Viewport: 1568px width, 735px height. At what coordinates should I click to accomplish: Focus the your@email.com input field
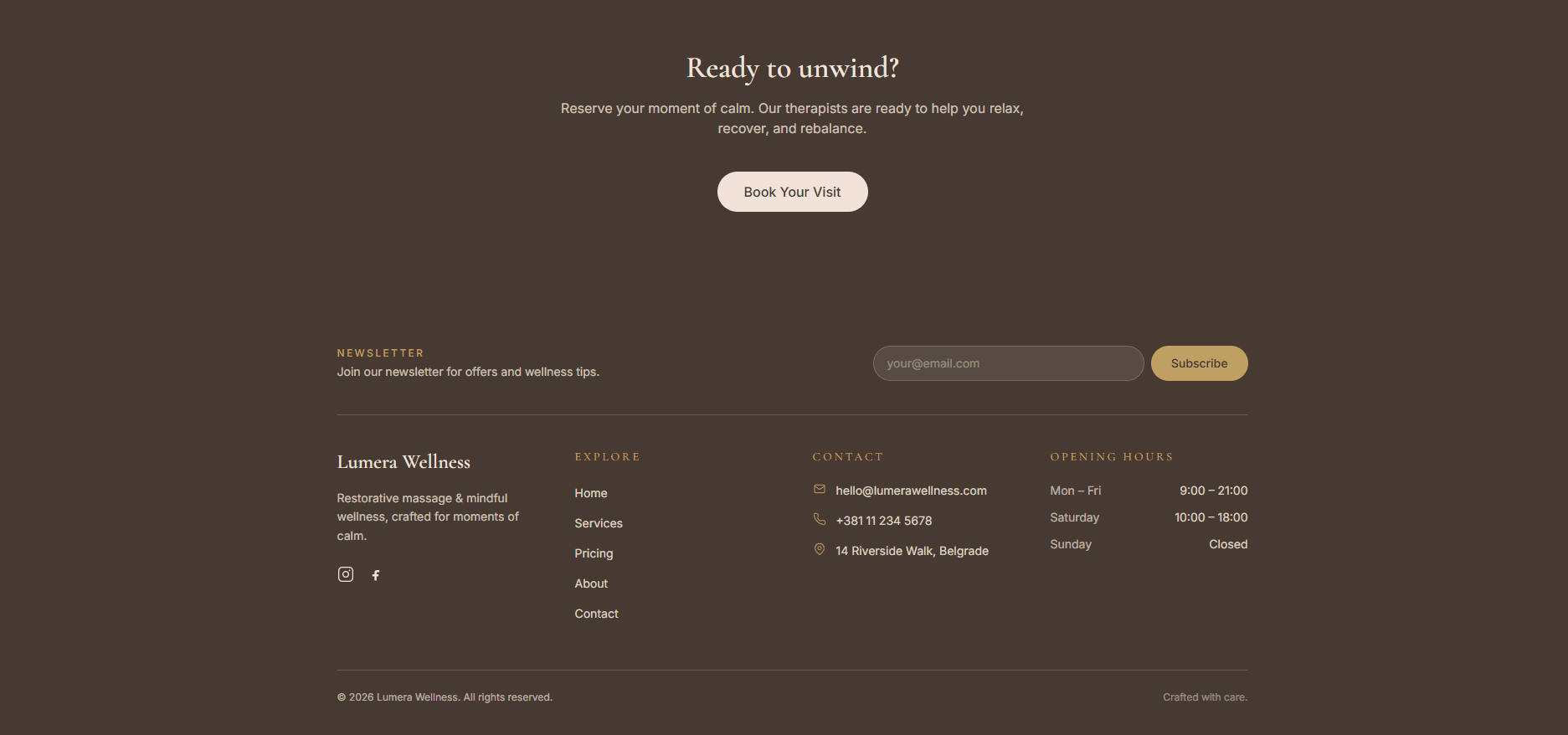click(x=1008, y=363)
